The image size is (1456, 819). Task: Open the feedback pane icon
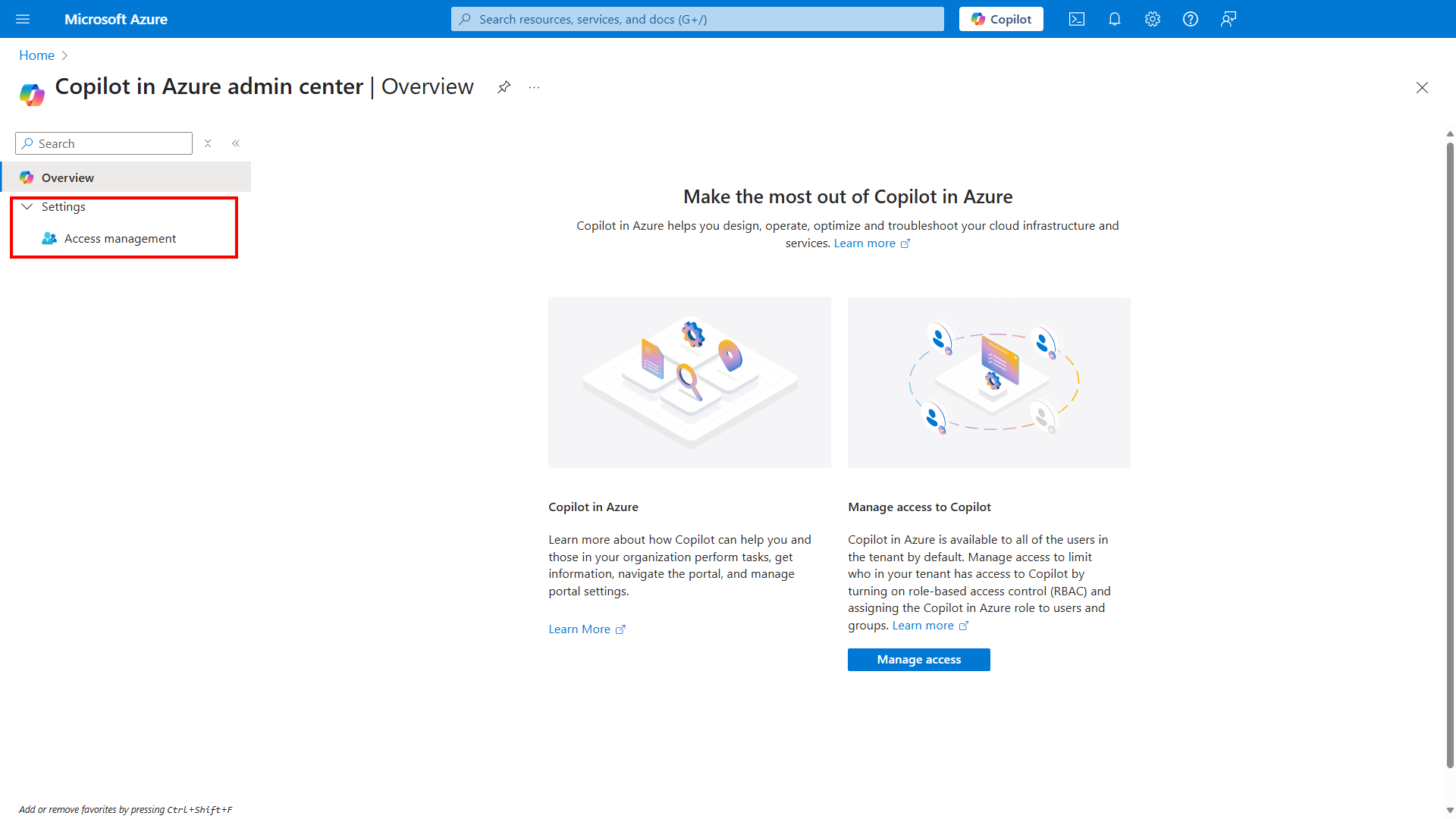click(x=1228, y=19)
